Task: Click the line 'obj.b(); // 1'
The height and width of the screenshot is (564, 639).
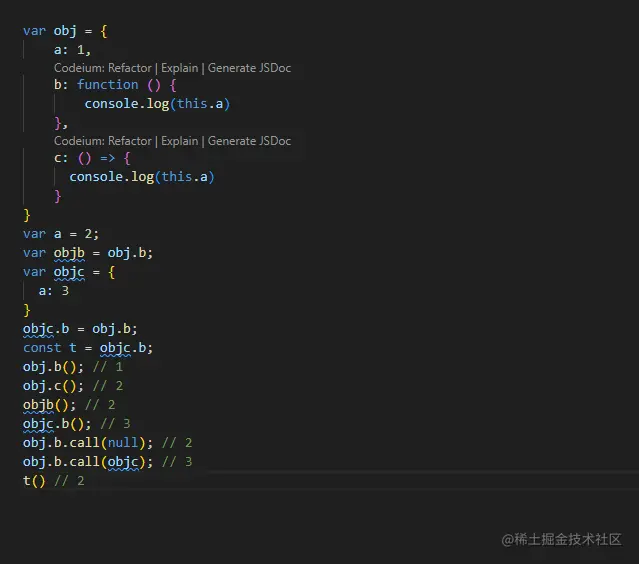Action: click(x=73, y=367)
